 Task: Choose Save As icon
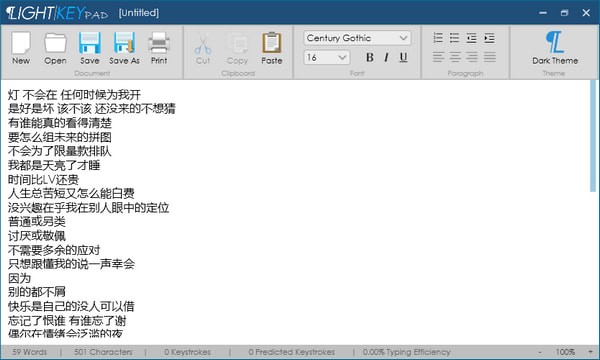[x=124, y=48]
